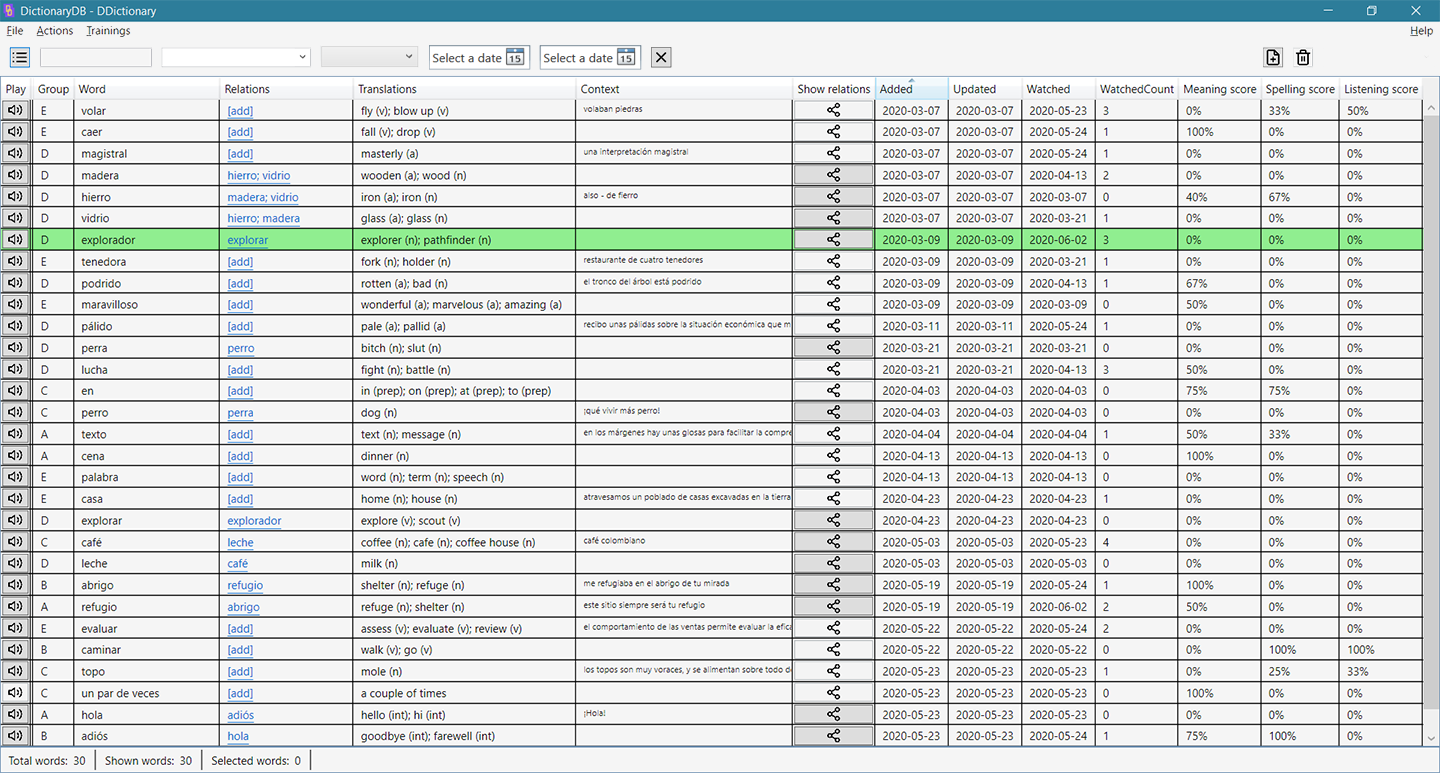Click context text volaban piedras
1440x773 pixels.
pos(612,108)
